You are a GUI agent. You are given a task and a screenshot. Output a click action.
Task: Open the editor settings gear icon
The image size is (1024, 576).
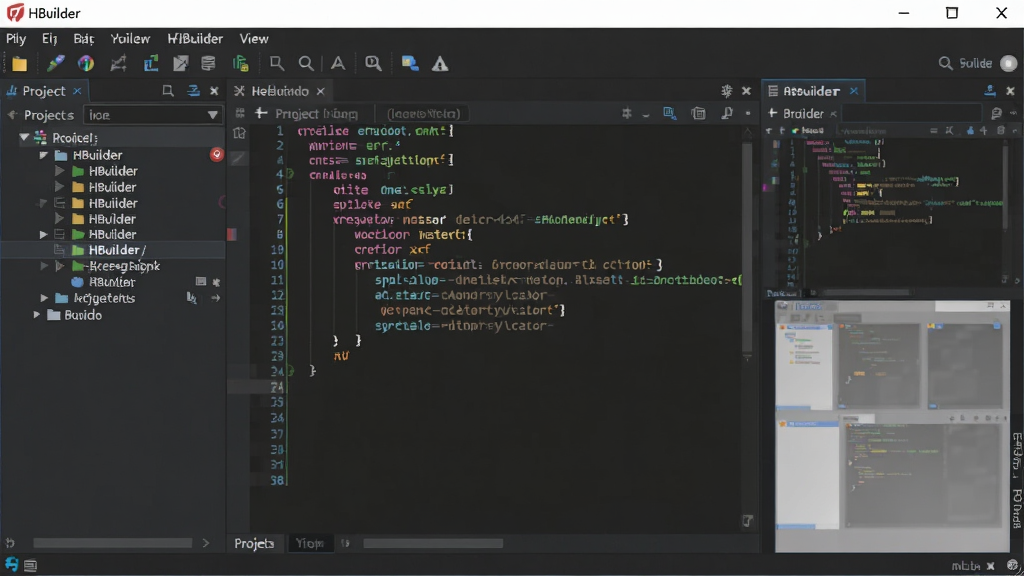tap(726, 91)
